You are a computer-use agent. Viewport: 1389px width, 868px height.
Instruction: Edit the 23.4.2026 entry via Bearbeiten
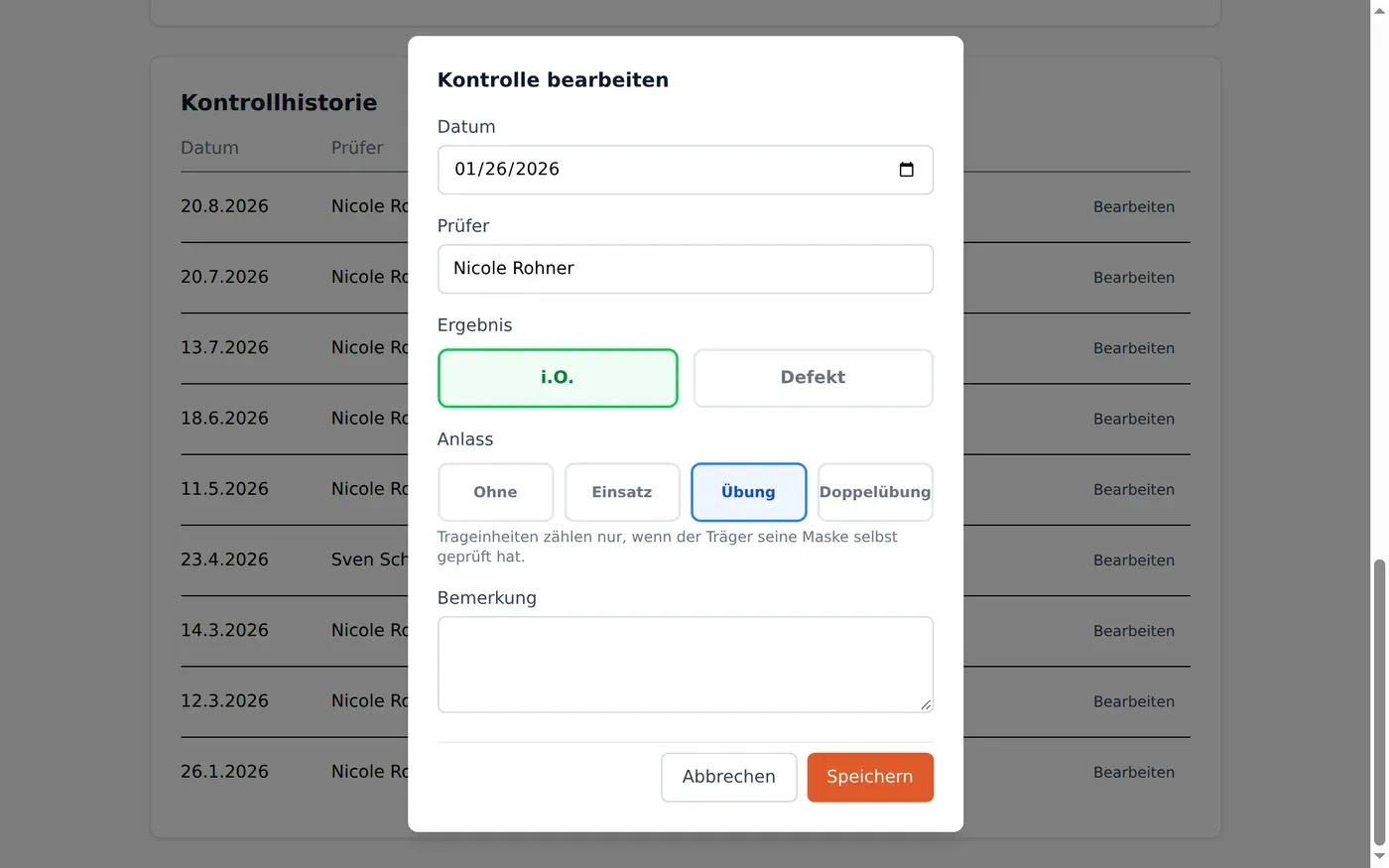(1134, 560)
